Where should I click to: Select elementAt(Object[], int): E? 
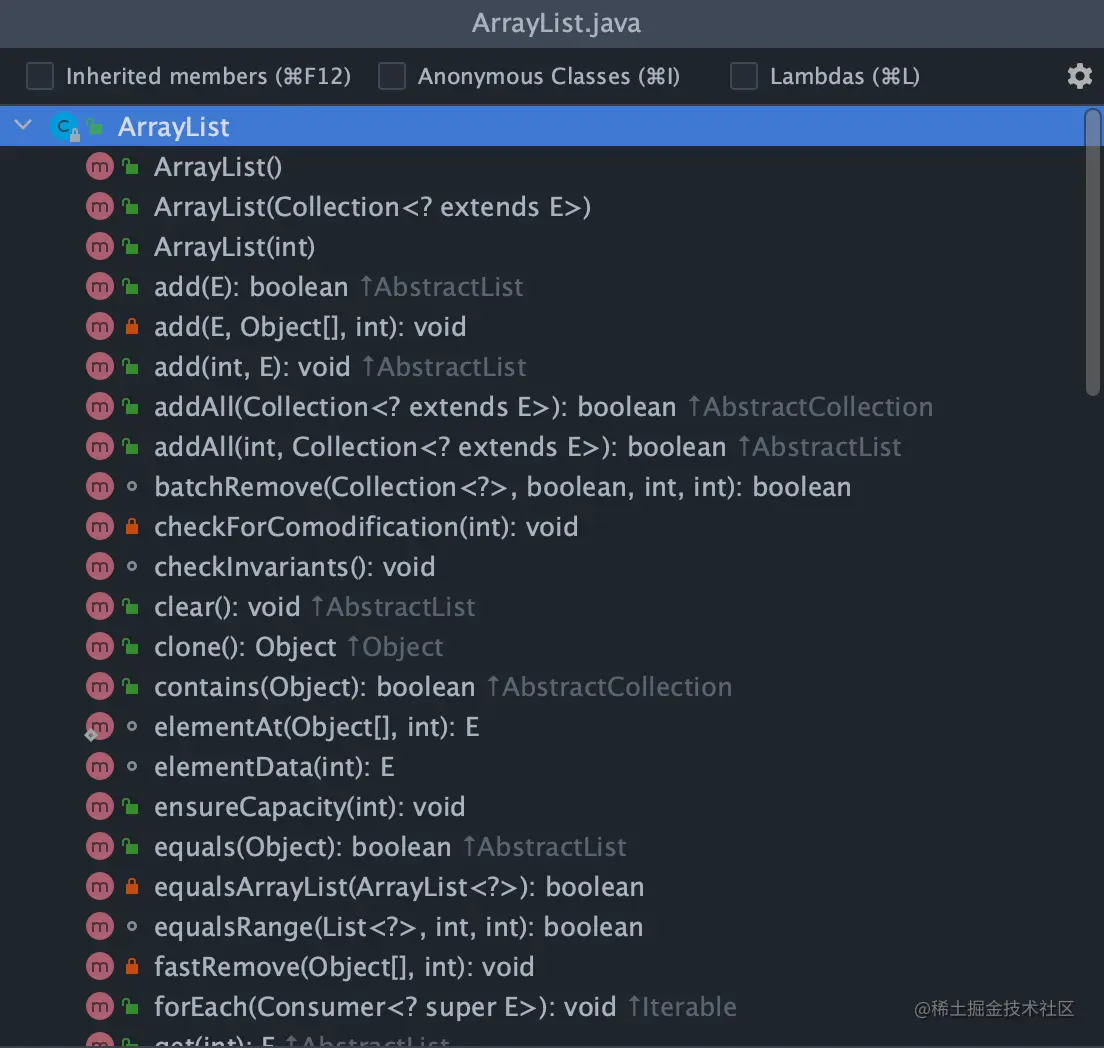click(x=317, y=728)
